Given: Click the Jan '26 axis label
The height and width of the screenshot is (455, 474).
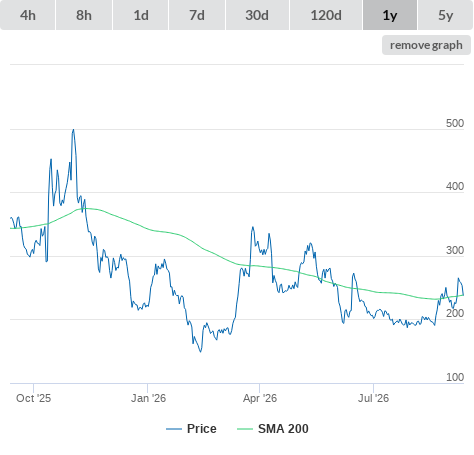Looking at the screenshot, I should 148,398.
